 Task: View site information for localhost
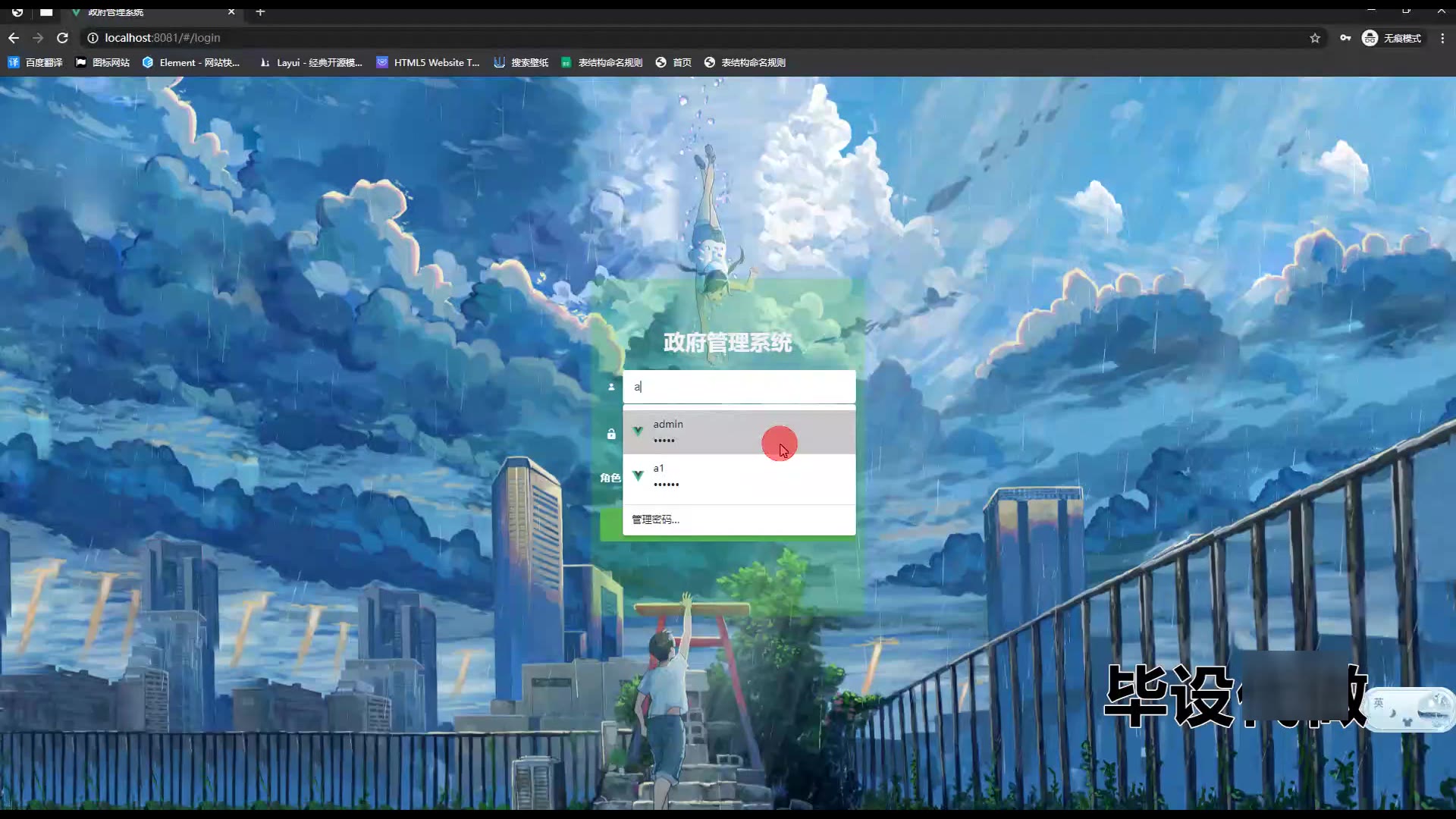click(93, 38)
